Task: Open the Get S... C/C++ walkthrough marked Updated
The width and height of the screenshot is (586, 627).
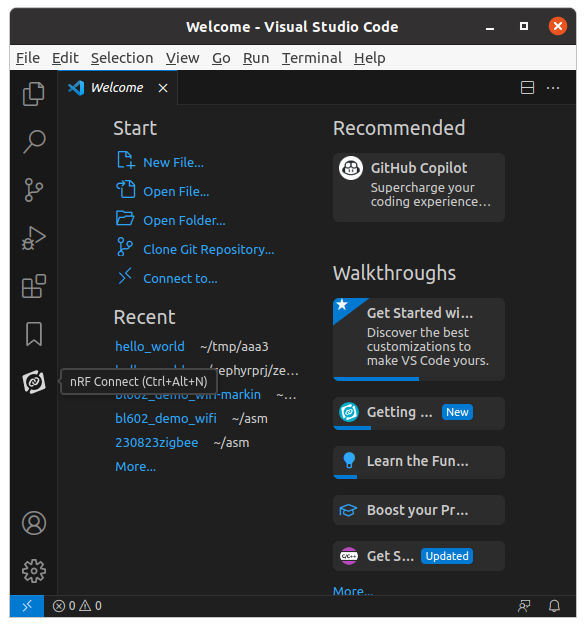Action: (419, 556)
